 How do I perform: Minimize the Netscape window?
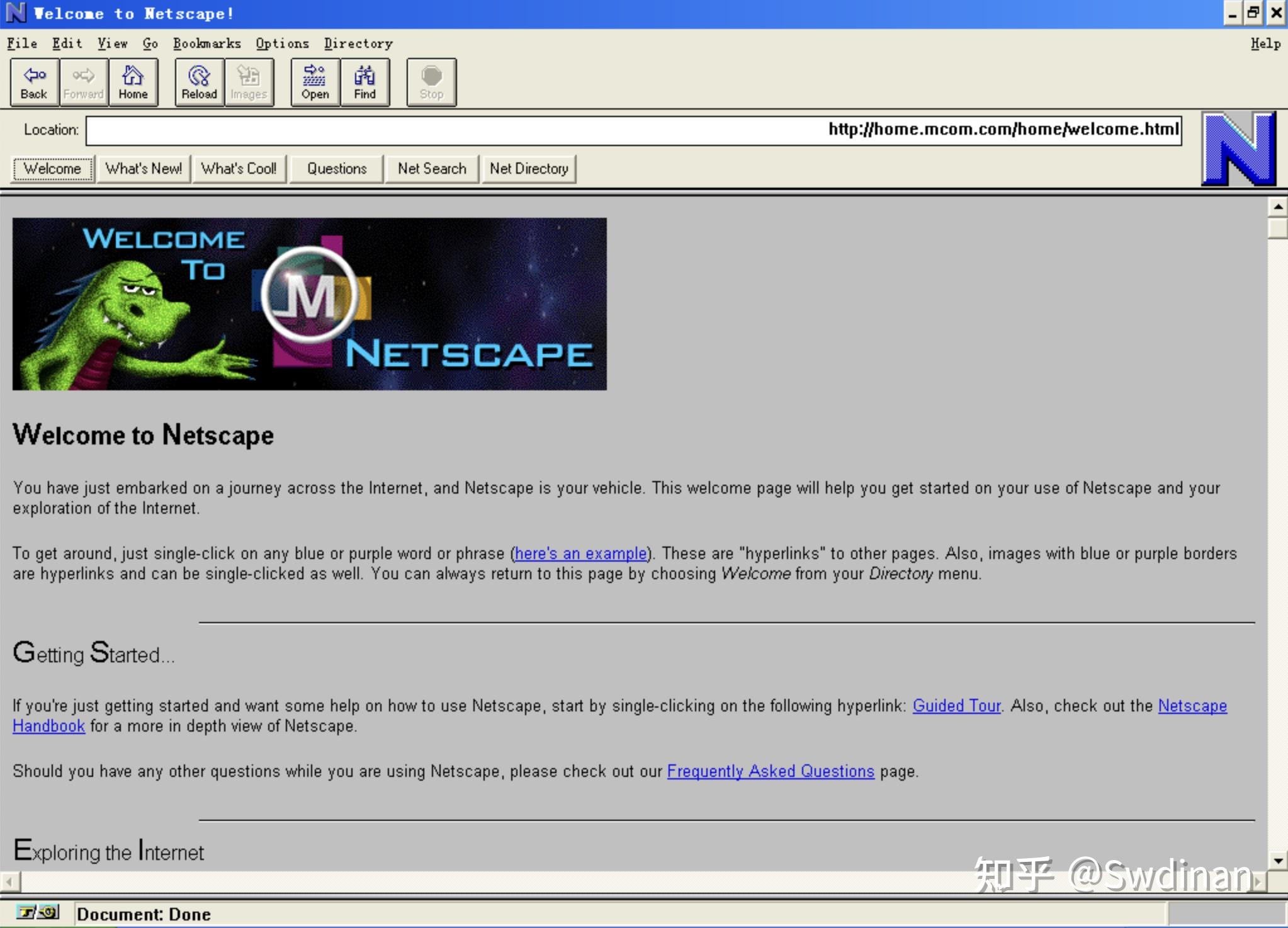(x=1233, y=13)
